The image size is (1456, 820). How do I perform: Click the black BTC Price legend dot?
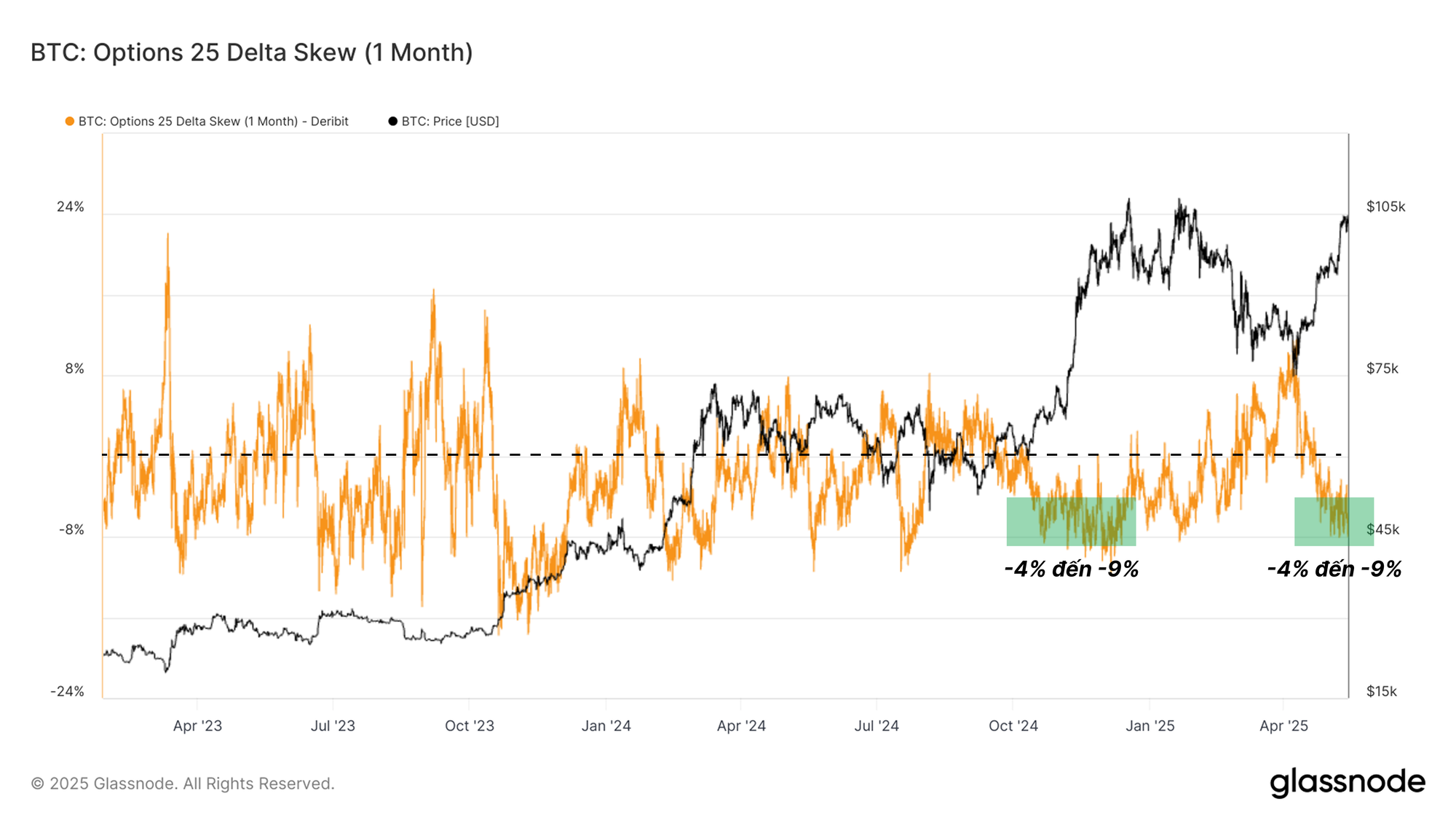click(393, 122)
